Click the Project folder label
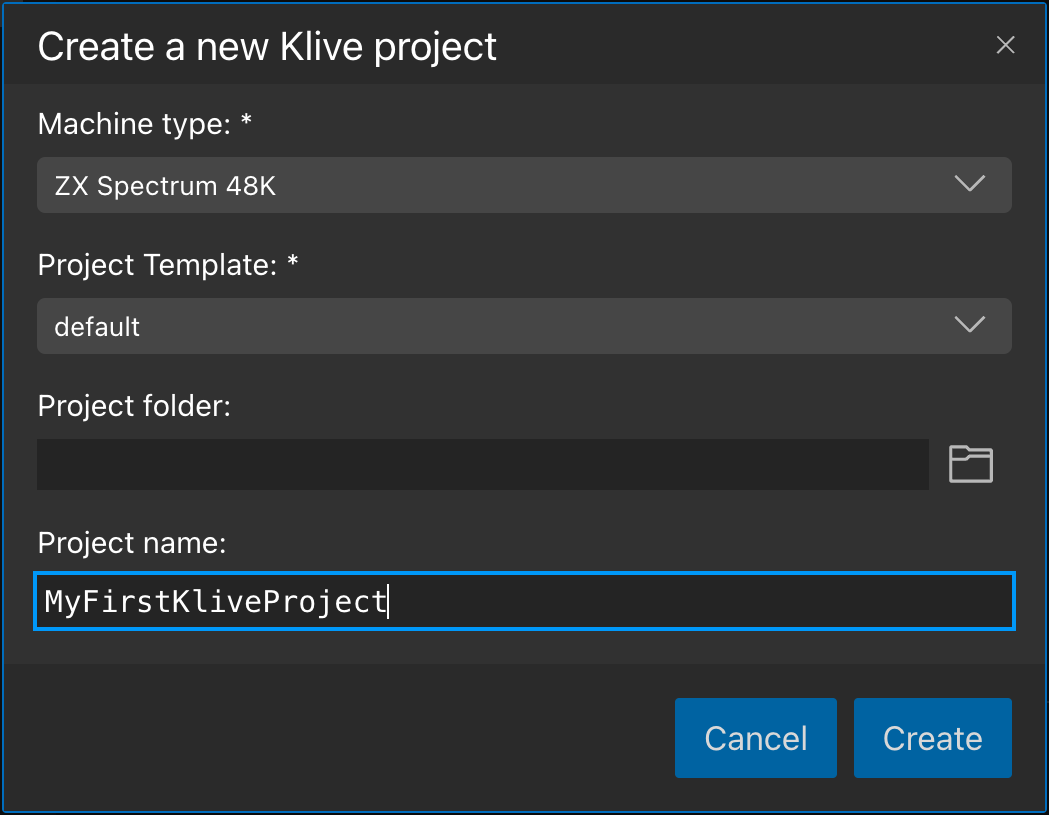 (x=134, y=406)
